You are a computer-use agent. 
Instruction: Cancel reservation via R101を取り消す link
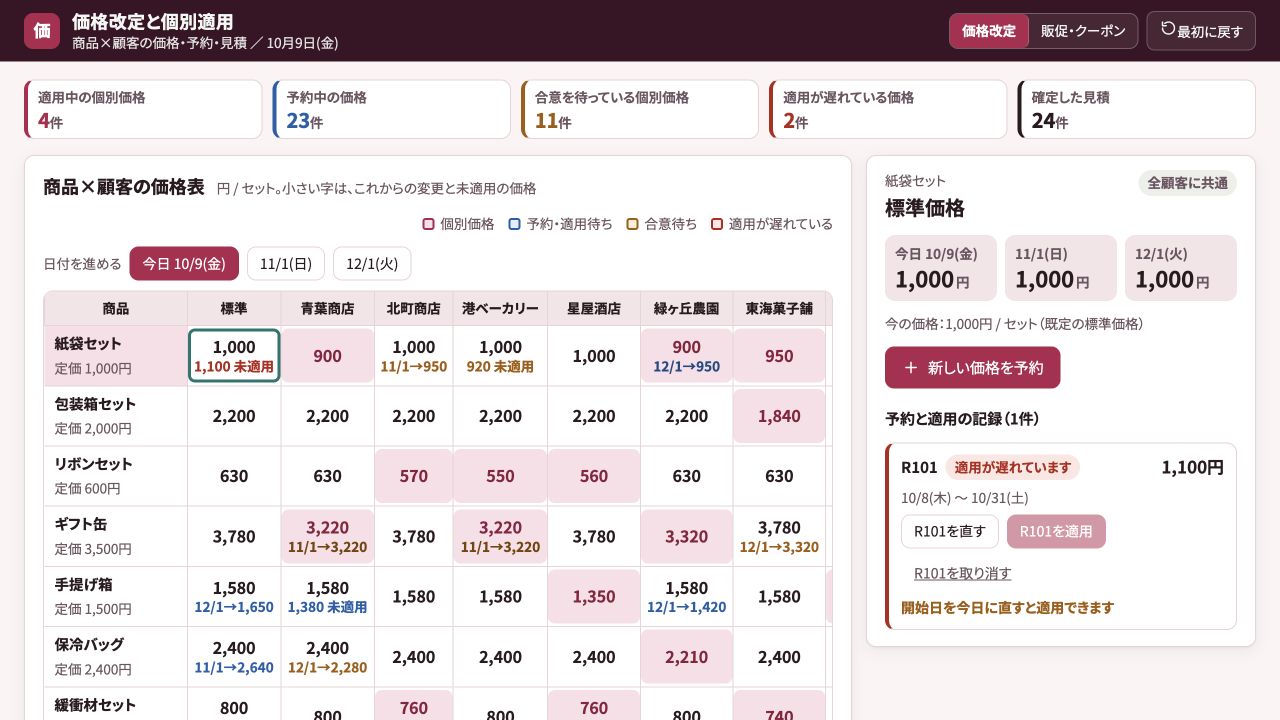(963, 574)
